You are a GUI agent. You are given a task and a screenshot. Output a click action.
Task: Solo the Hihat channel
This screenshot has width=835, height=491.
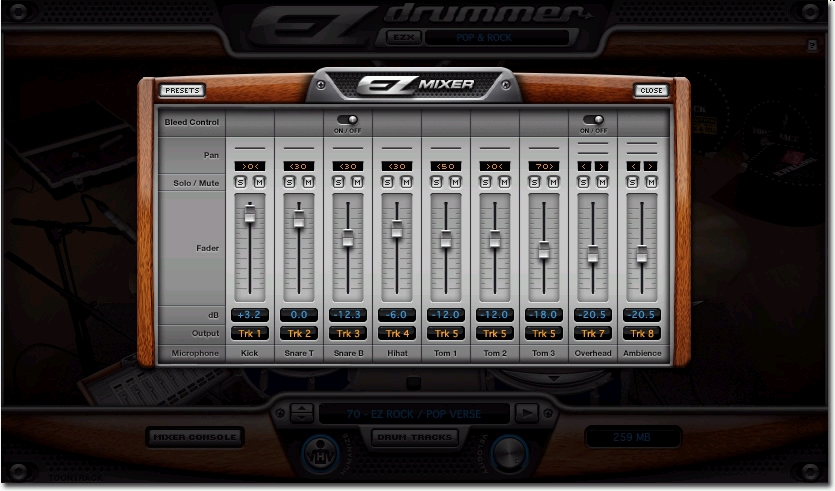point(387,183)
